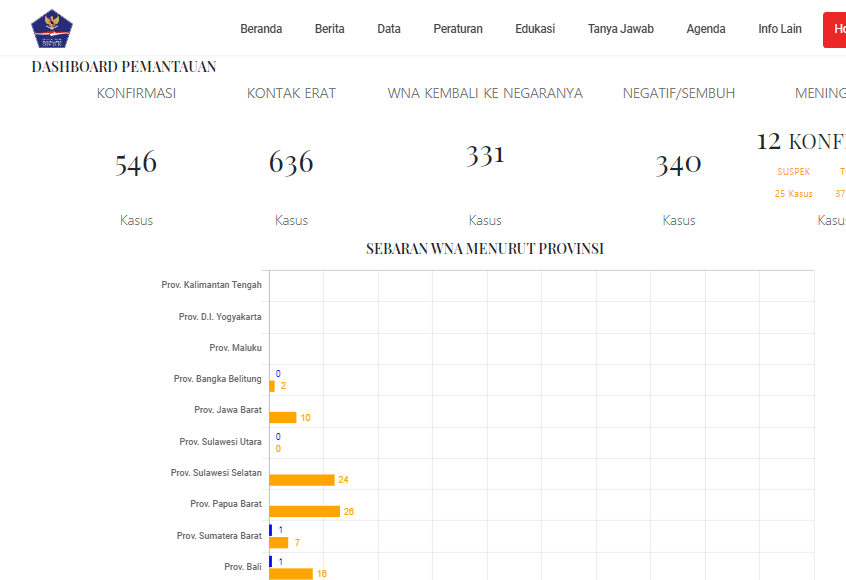Open the Data menu
846x580 pixels.
[x=389, y=29]
